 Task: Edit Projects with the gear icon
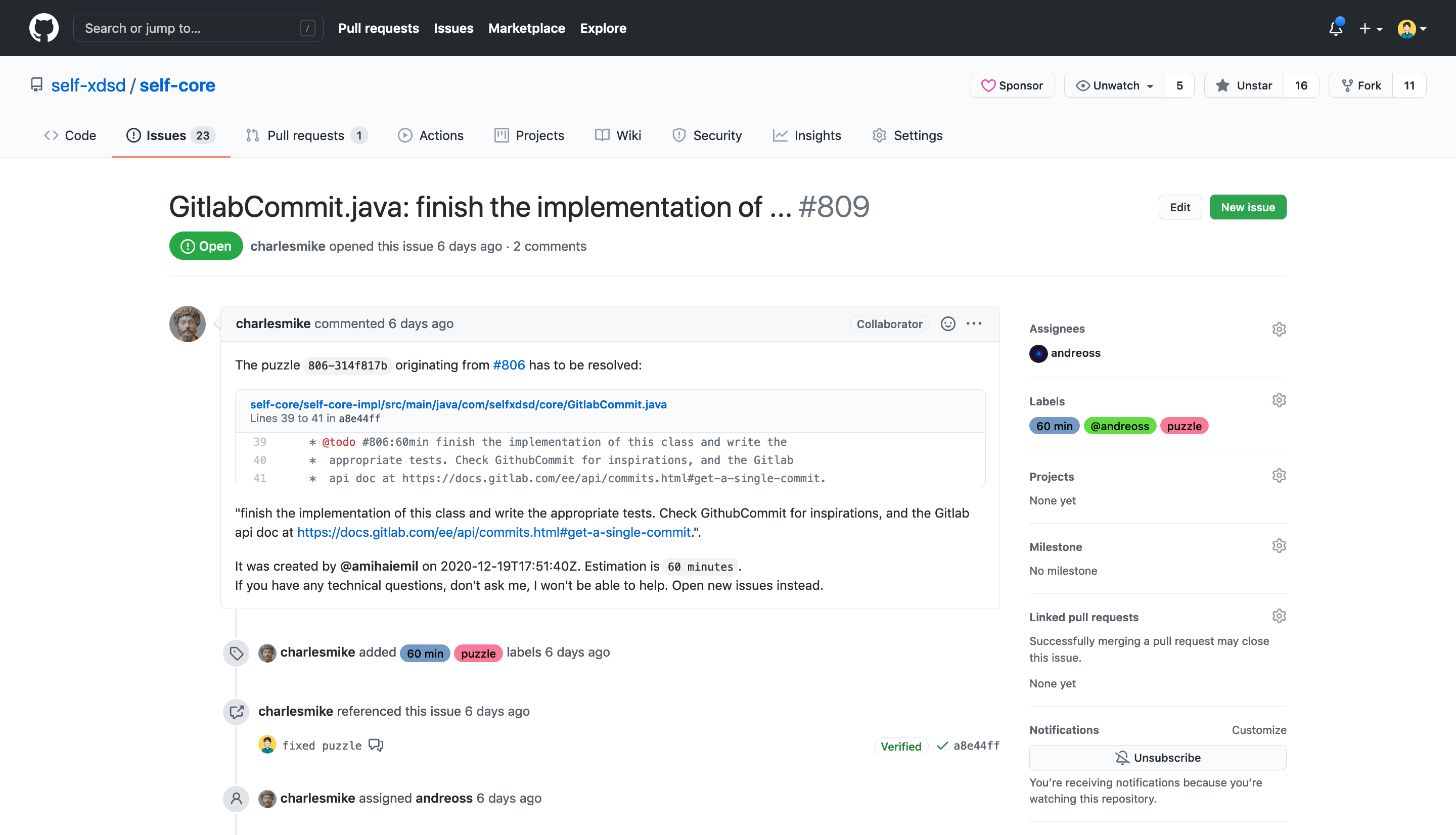coord(1279,476)
